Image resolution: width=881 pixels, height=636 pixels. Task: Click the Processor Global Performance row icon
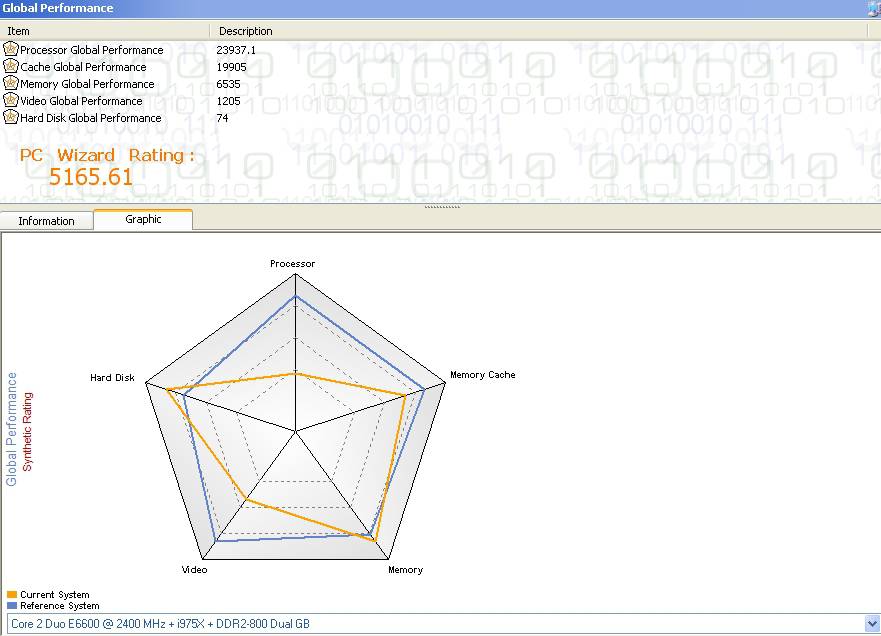tap(11, 49)
